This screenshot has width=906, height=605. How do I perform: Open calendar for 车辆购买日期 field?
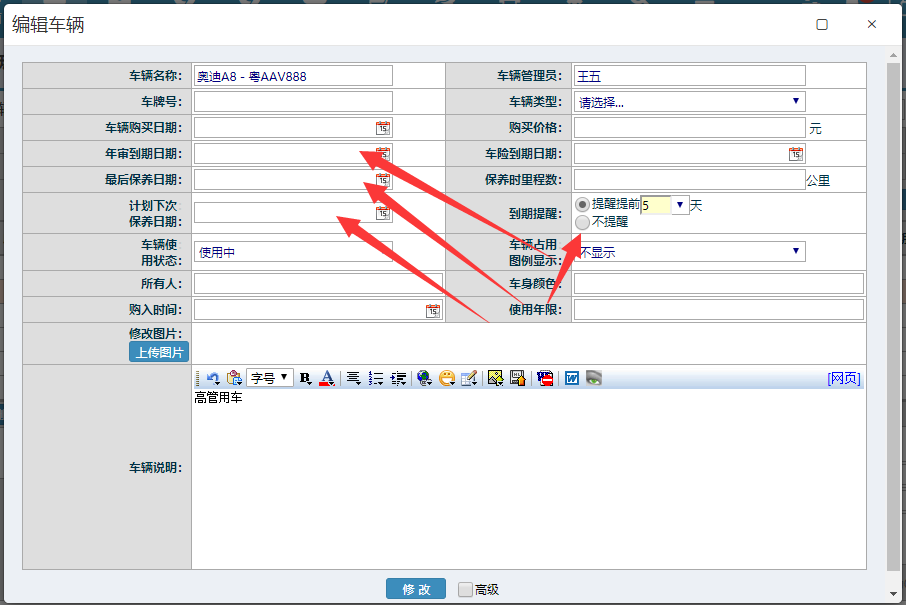point(382,127)
